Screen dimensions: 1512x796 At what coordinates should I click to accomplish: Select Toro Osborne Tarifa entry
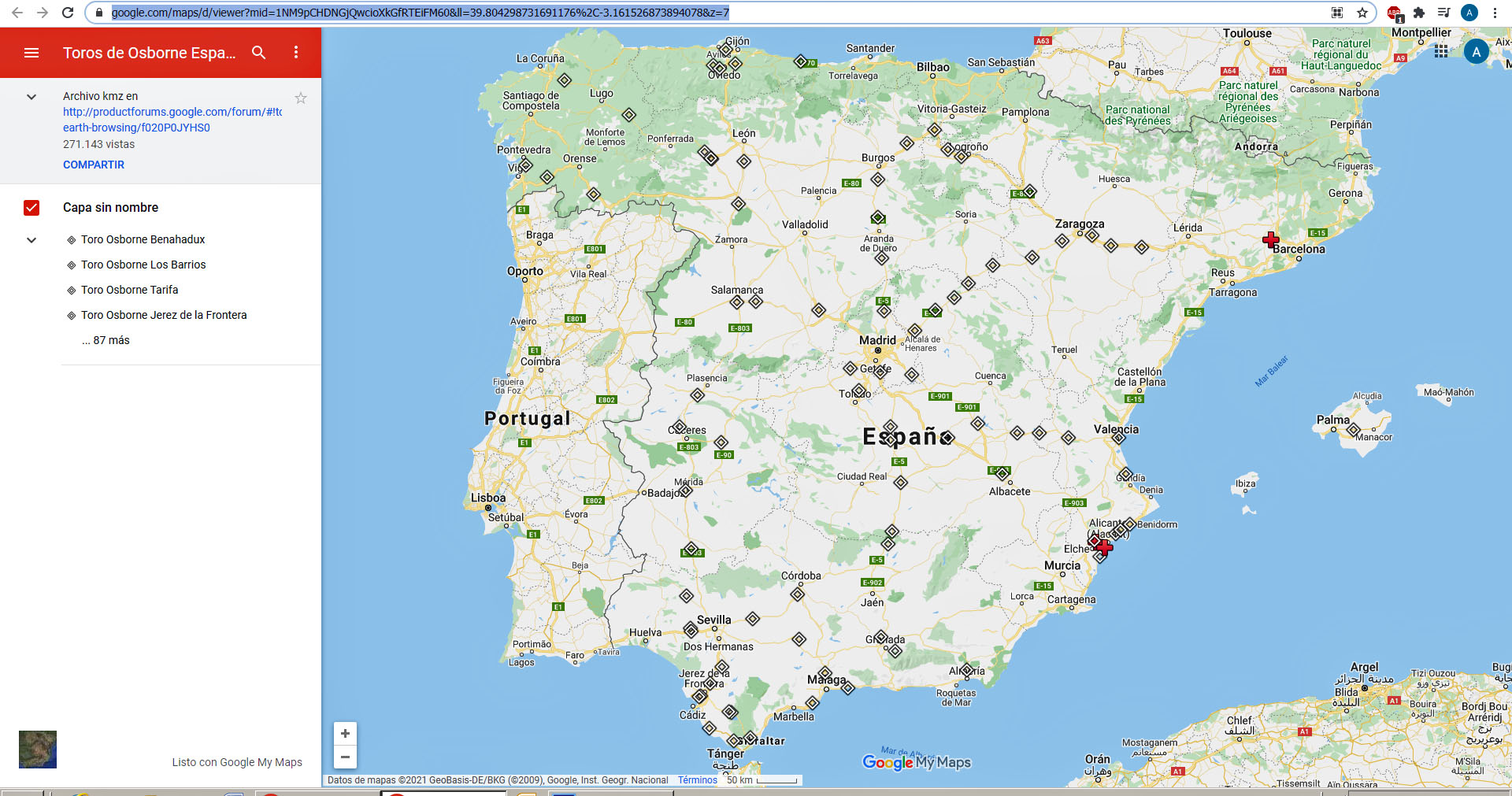click(x=129, y=290)
